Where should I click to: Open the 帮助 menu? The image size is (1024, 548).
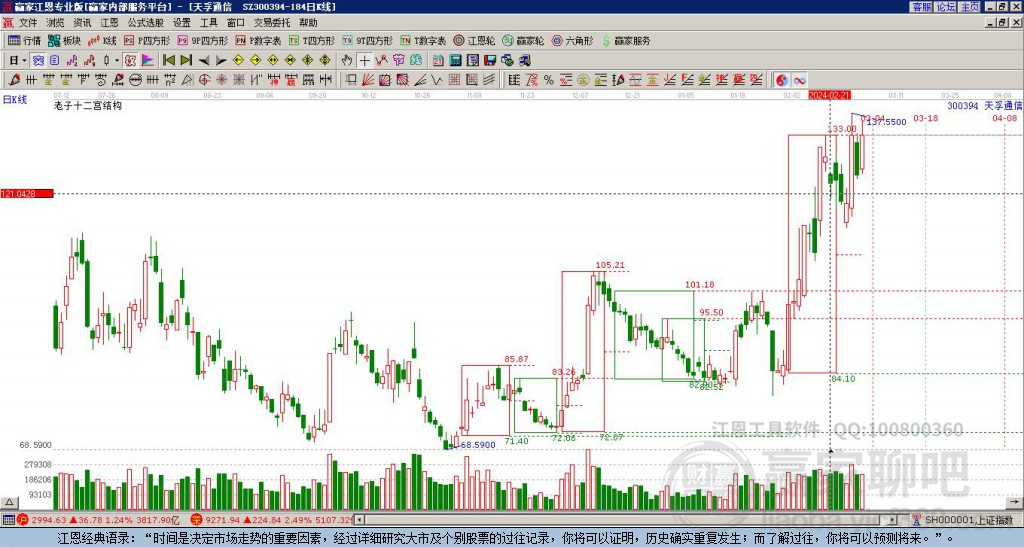click(x=308, y=23)
